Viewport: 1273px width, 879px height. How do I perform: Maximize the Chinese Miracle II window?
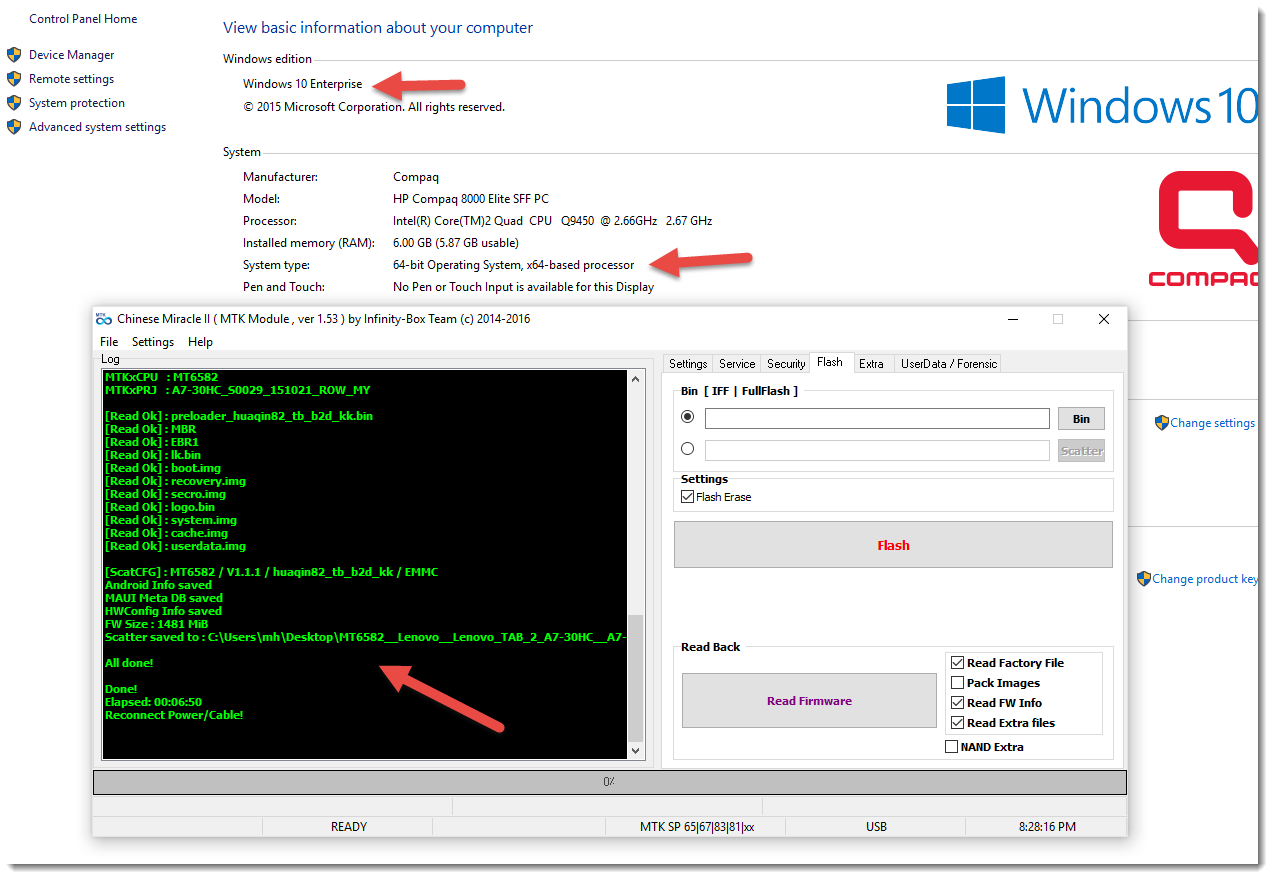pyautogui.click(x=1058, y=319)
